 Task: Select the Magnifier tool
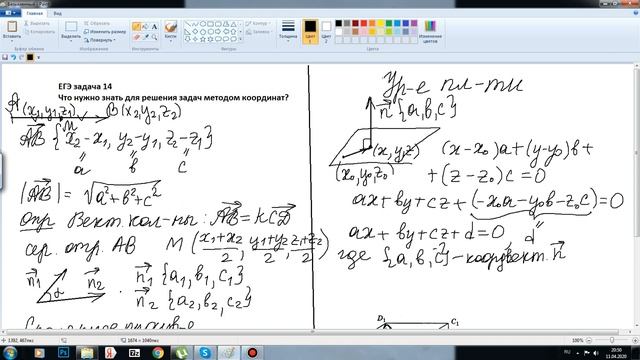pyautogui.click(x=154, y=37)
